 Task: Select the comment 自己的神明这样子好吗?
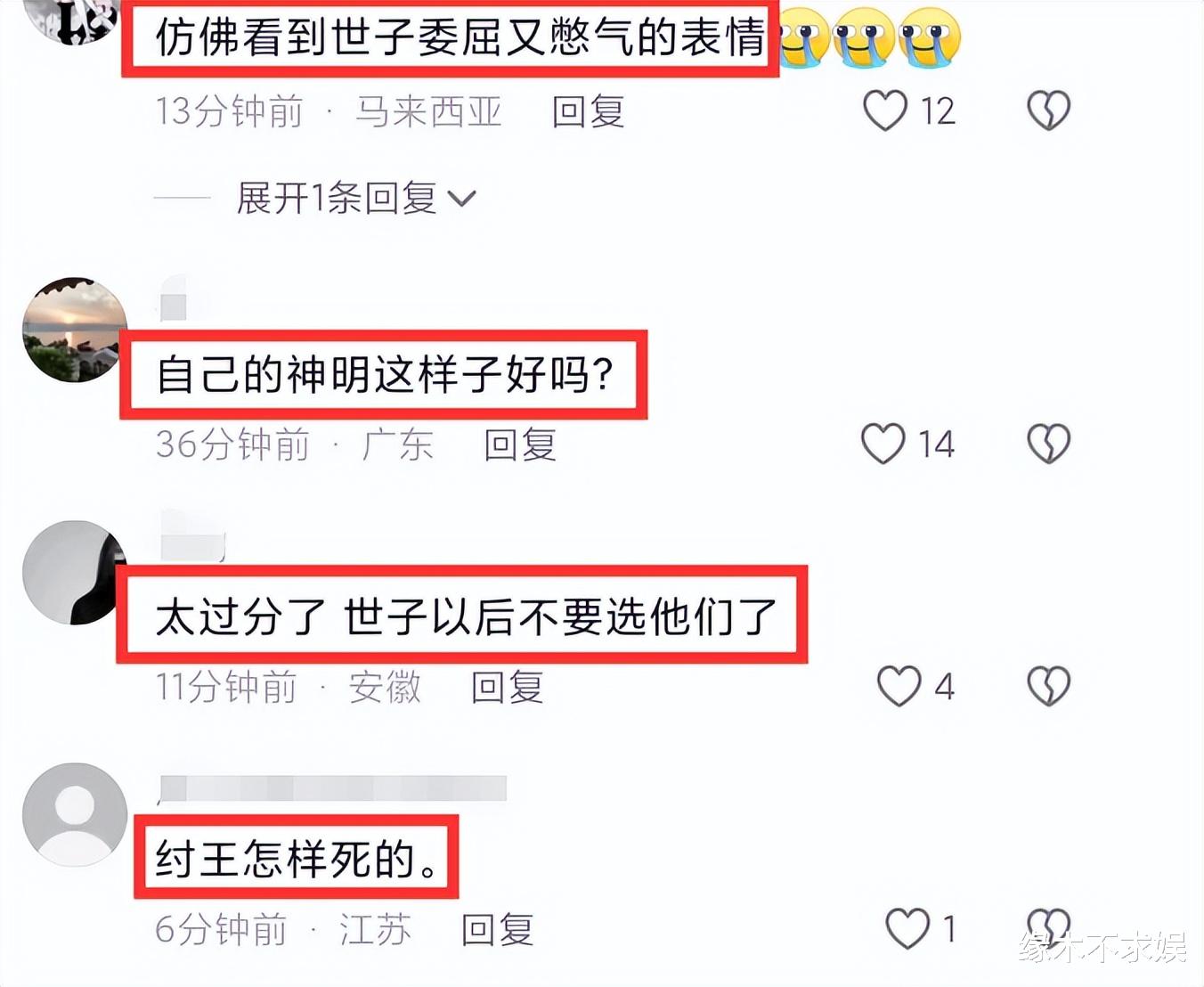coord(384,374)
